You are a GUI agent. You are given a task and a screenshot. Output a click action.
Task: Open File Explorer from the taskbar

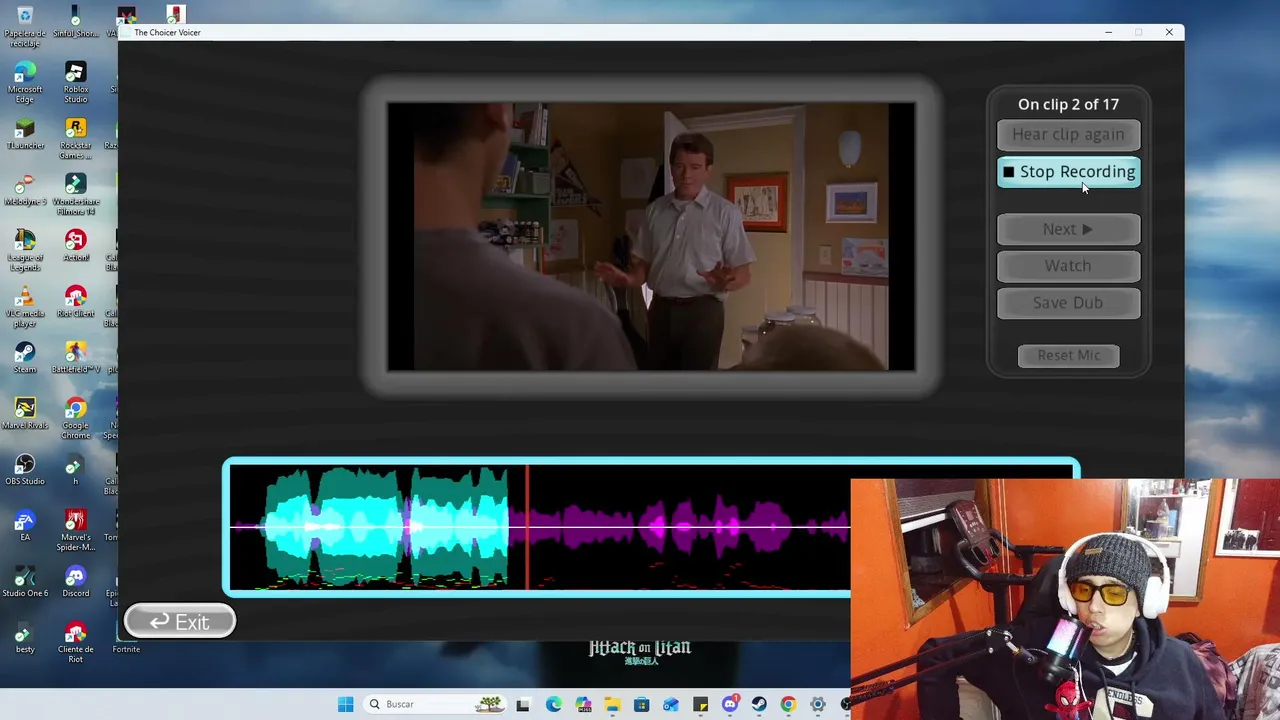pos(612,704)
